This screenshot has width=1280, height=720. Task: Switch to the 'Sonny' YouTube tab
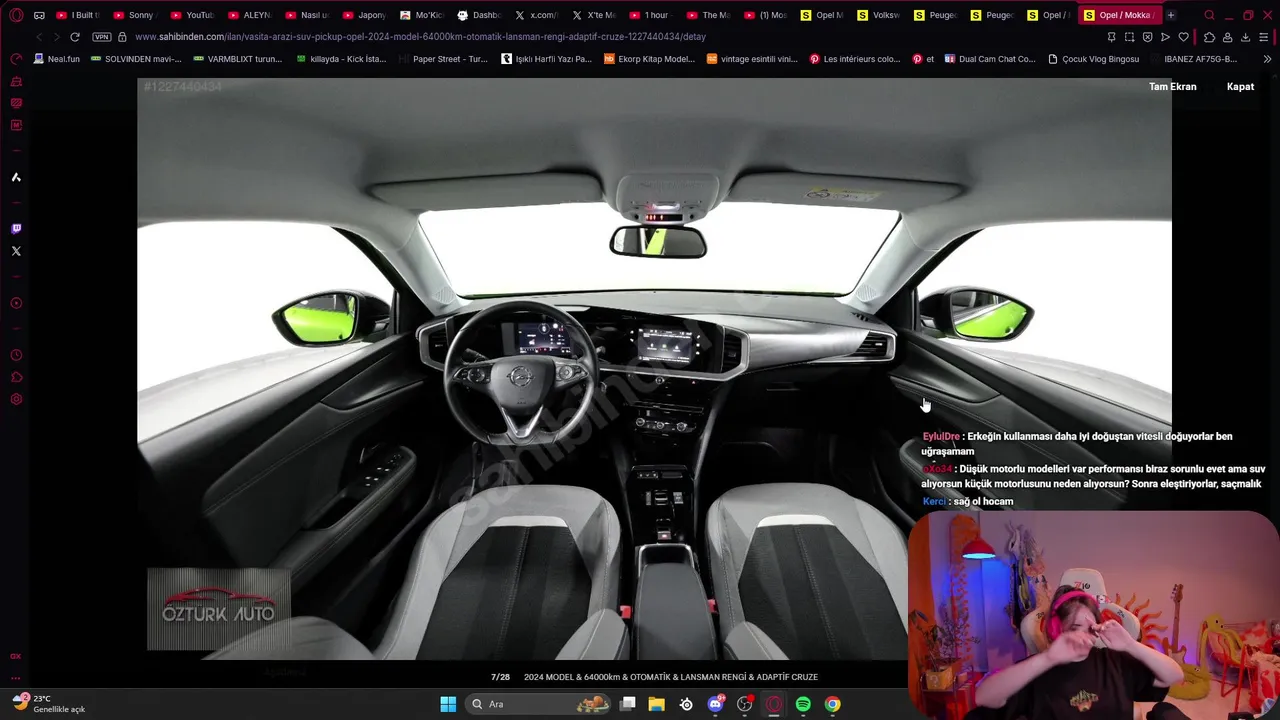coord(135,15)
